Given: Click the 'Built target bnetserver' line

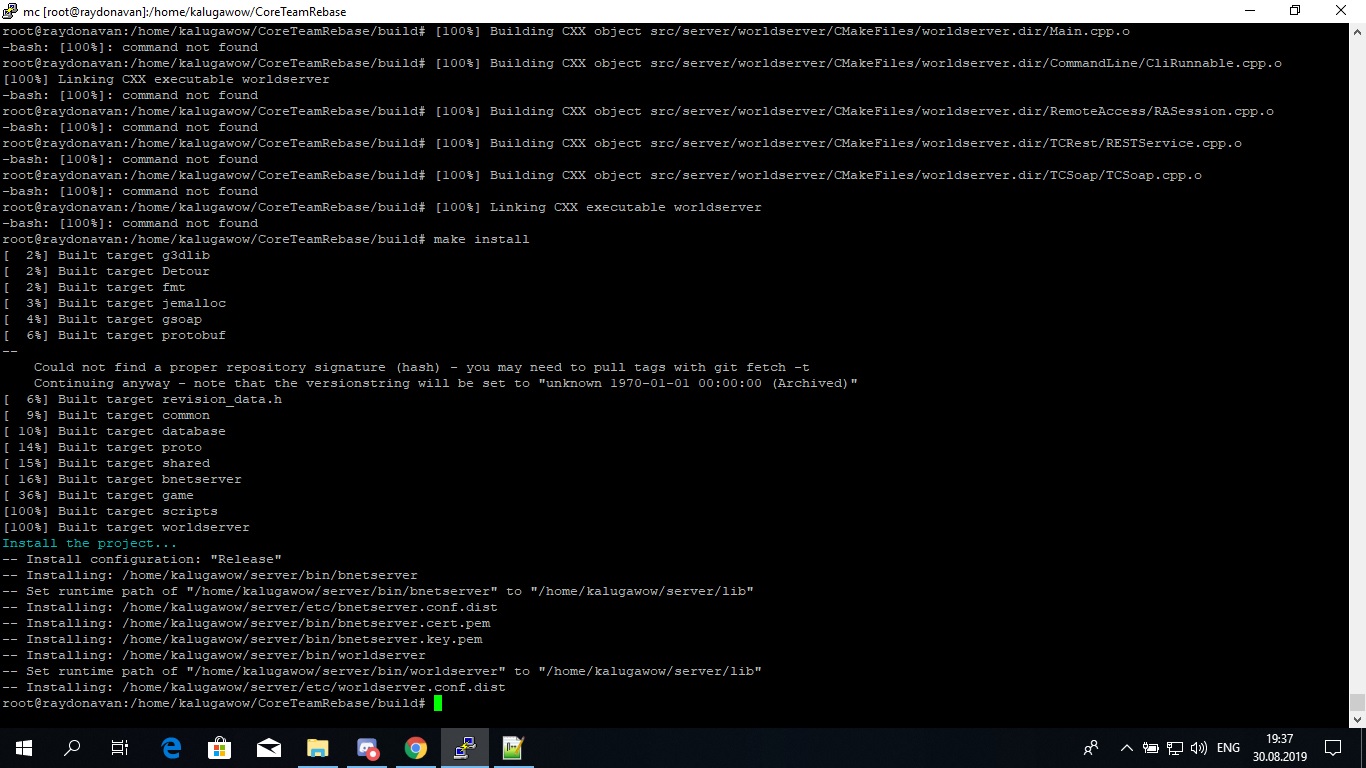Looking at the screenshot, I should pos(122,479).
